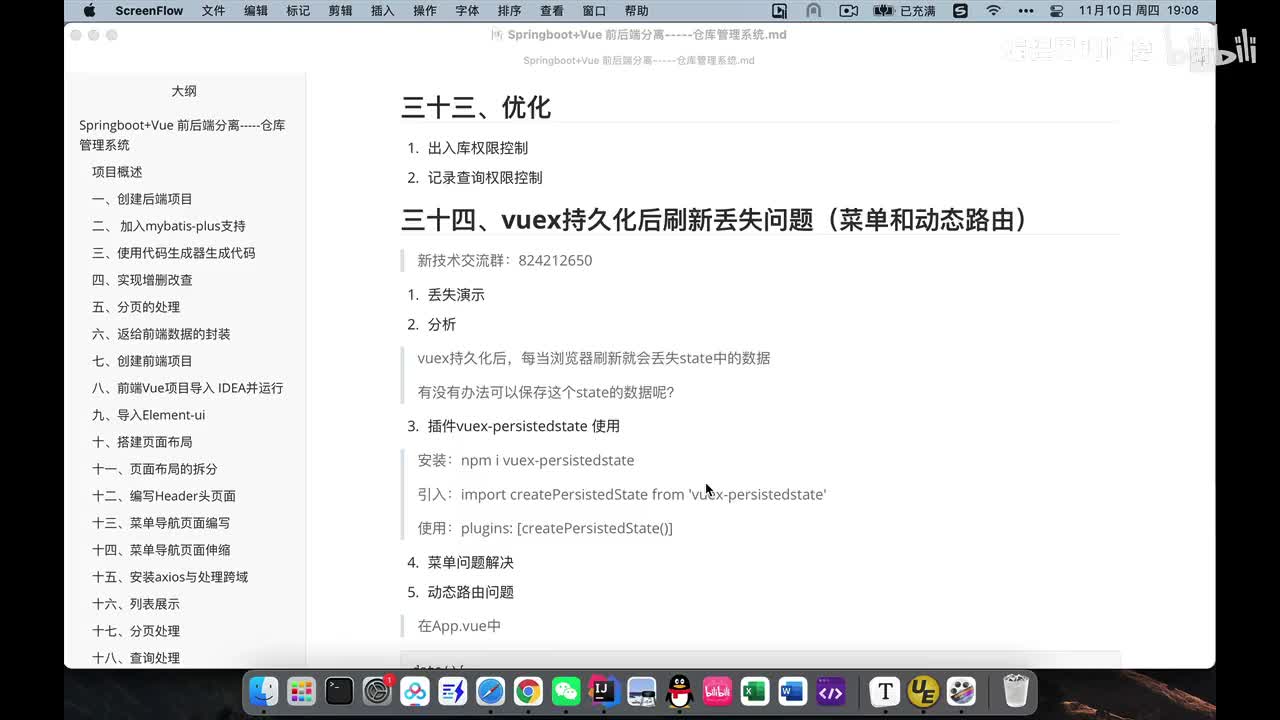Go to outline item 十七、分页处理
The image size is (1280, 720).
tap(136, 631)
